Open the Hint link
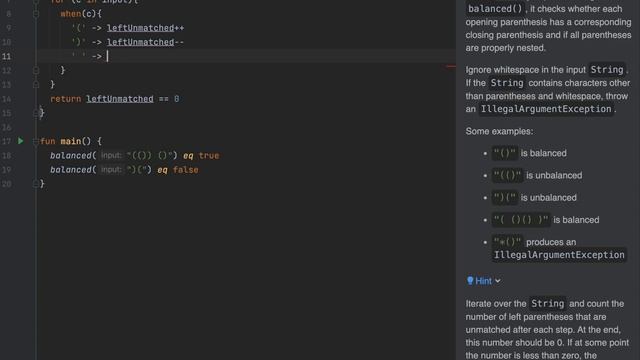 point(483,281)
